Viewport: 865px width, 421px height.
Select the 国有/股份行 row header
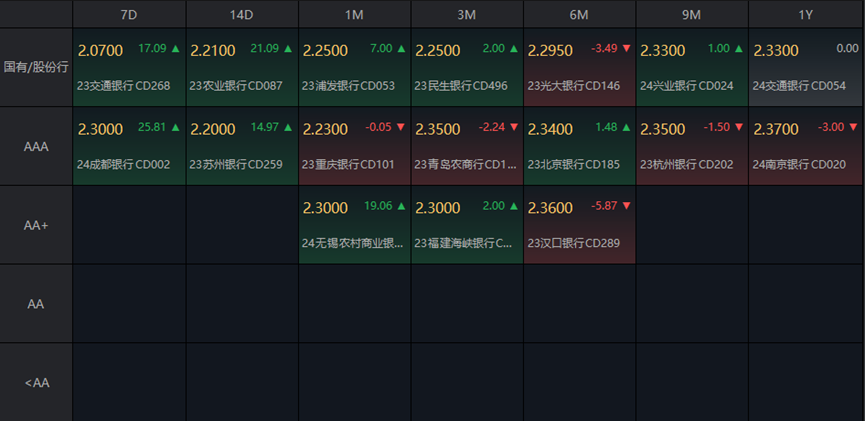[x=36, y=67]
